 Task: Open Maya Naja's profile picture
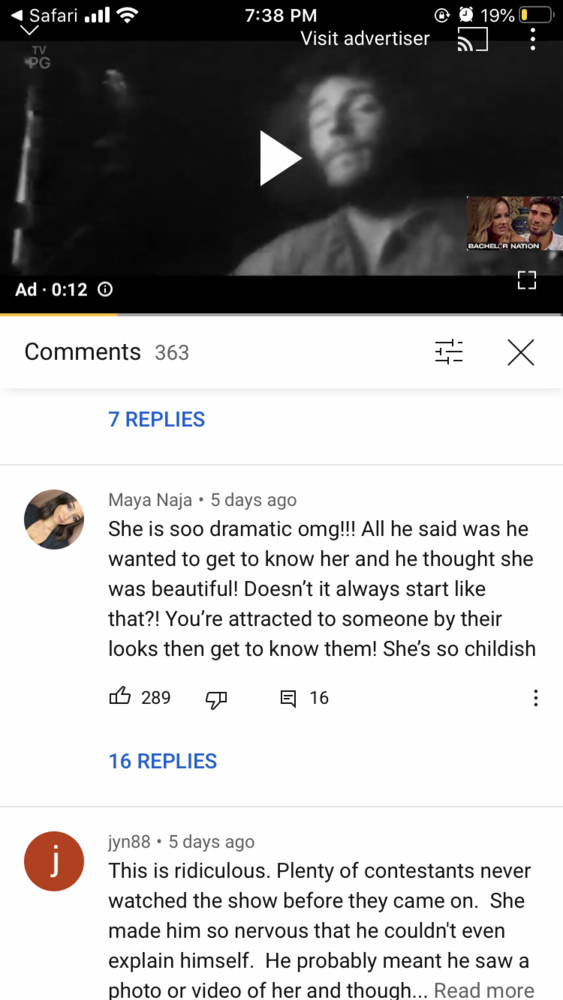[54, 519]
